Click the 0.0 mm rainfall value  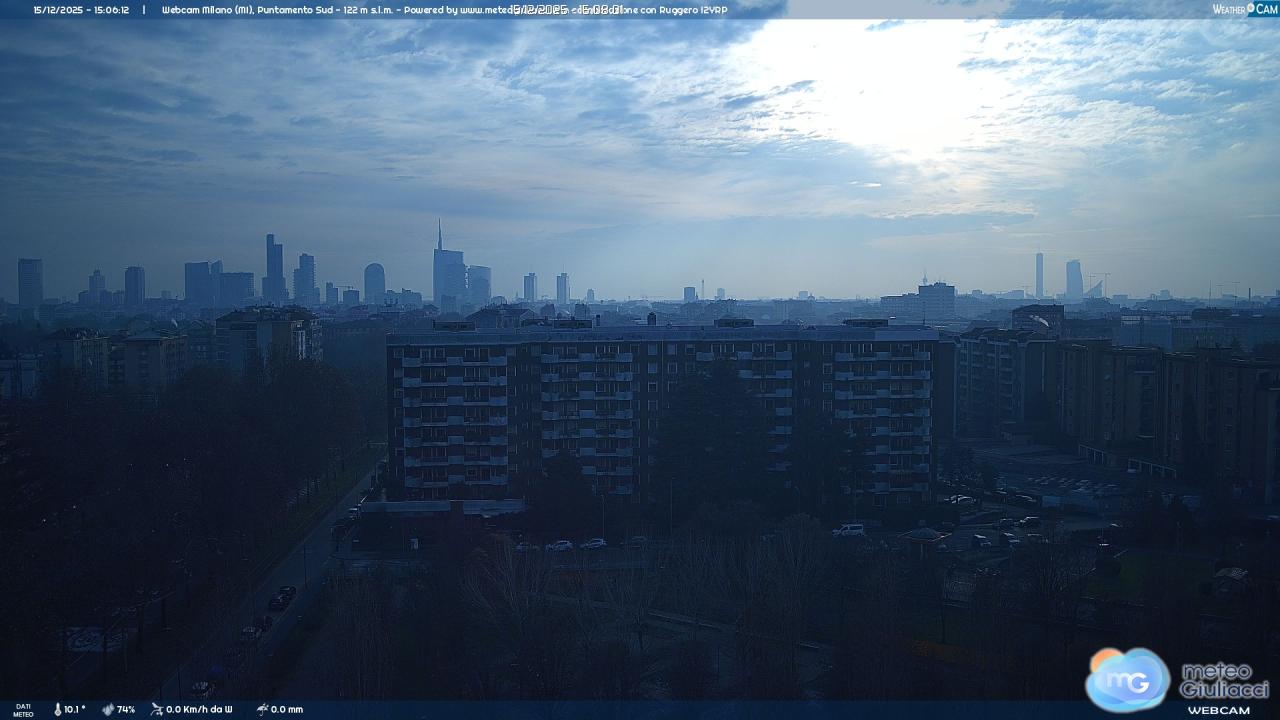pos(287,709)
